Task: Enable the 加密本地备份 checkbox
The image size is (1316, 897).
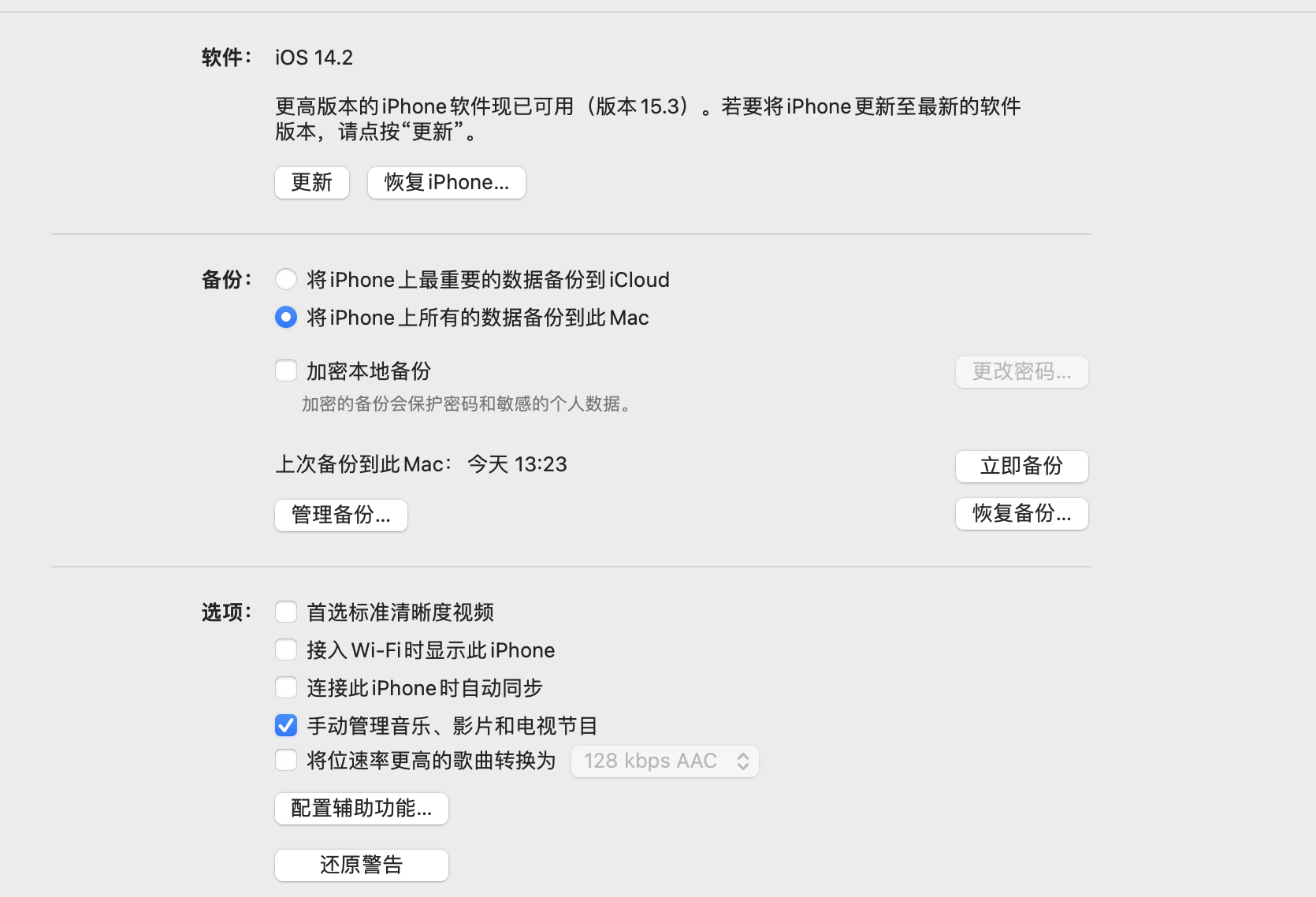Action: (286, 371)
